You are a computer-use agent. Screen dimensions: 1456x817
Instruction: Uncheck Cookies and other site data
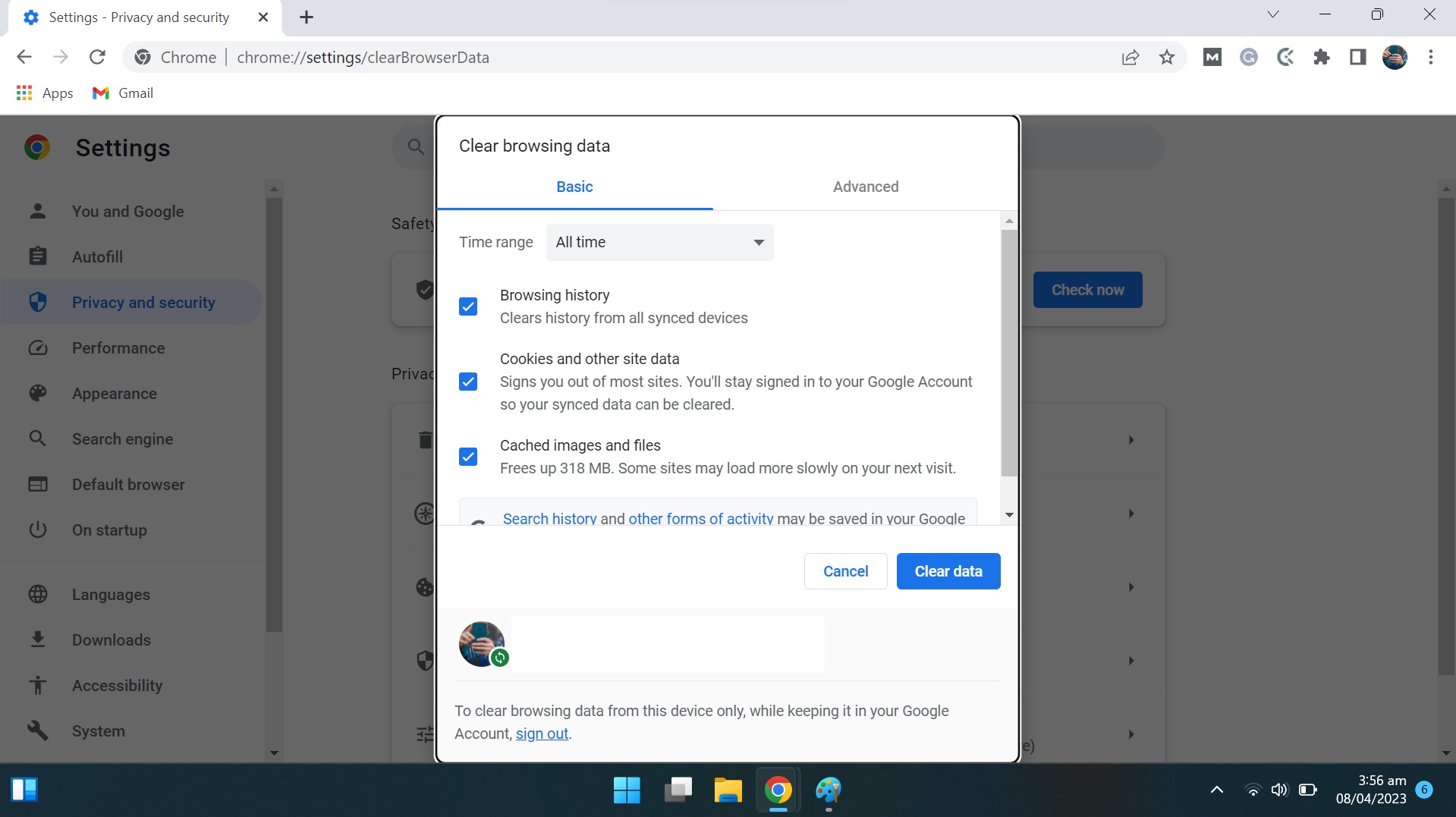pos(468,382)
